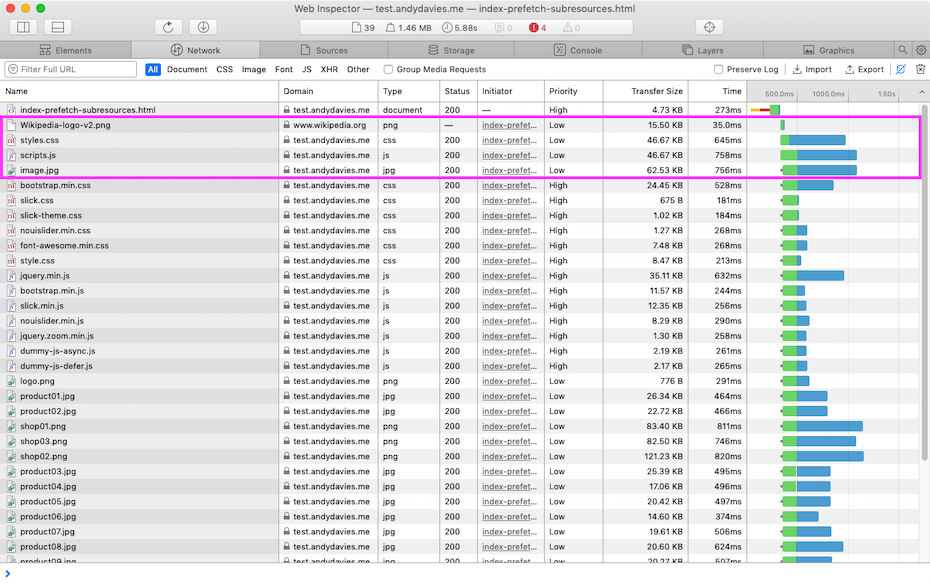Filter requests by Document type
The image size is (930, 585).
[187, 69]
